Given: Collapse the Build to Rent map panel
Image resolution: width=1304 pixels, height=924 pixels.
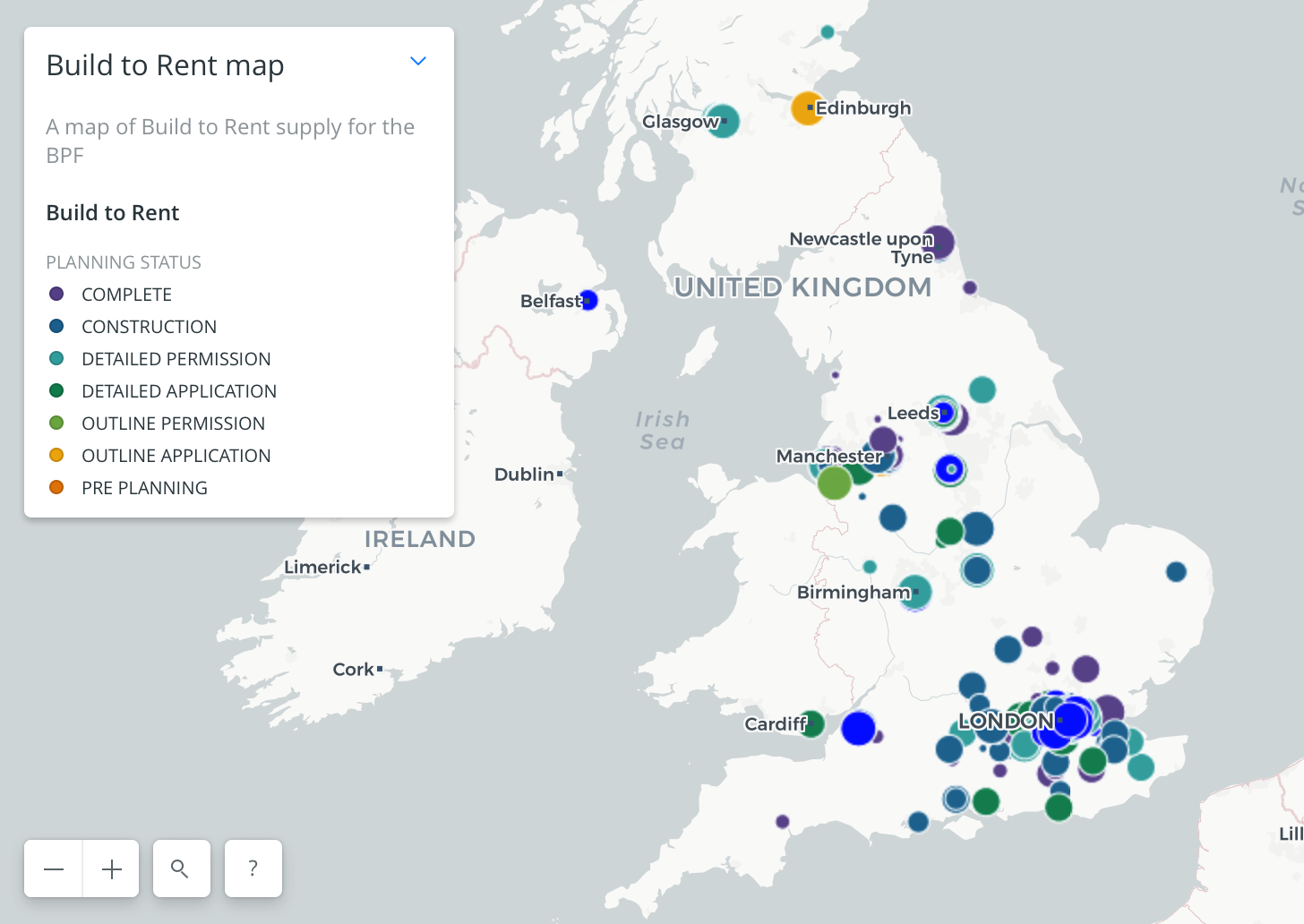Looking at the screenshot, I should pos(417,62).
